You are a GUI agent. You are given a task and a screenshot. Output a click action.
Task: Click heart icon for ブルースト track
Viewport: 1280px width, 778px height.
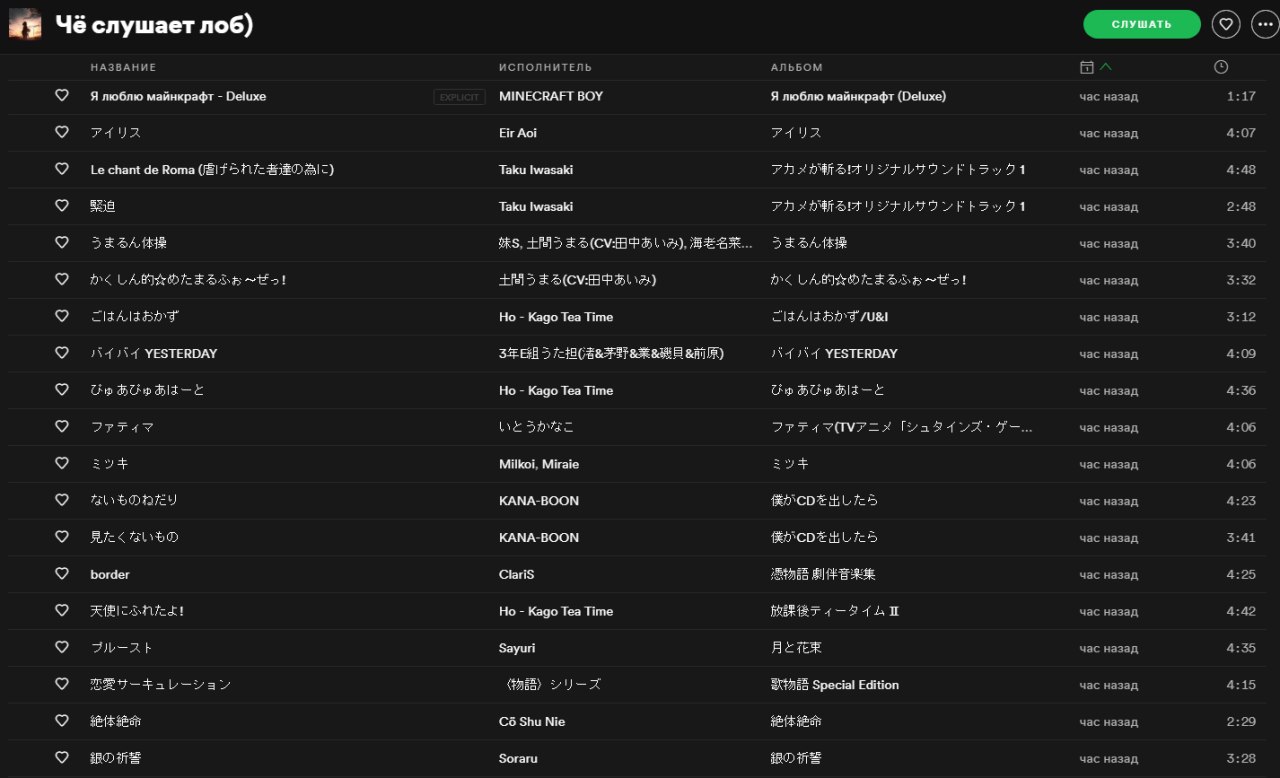tap(62, 648)
